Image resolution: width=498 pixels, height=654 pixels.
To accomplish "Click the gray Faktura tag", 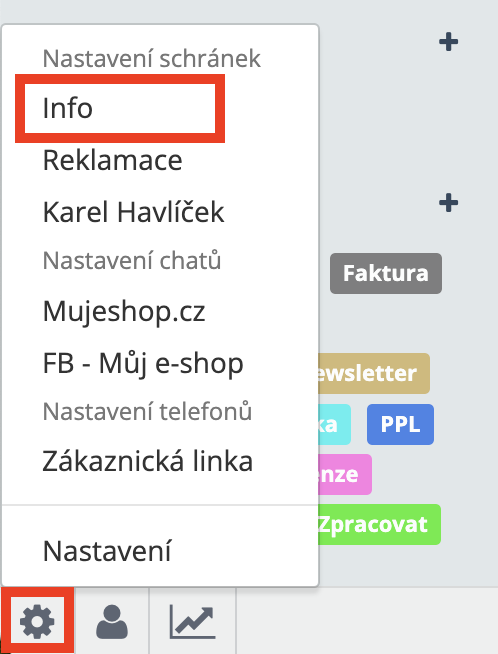I will [386, 273].
